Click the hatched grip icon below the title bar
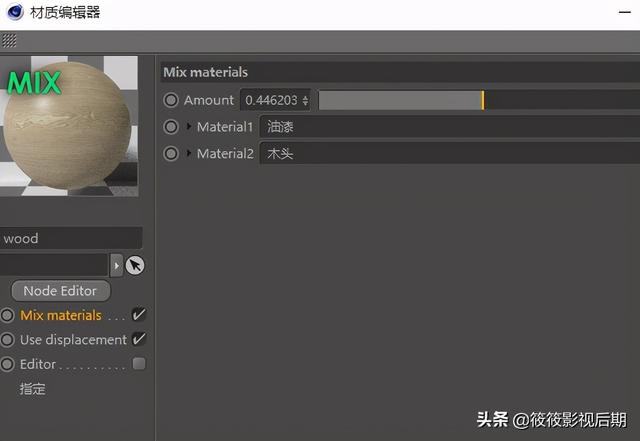The width and height of the screenshot is (640, 441). 9,40
